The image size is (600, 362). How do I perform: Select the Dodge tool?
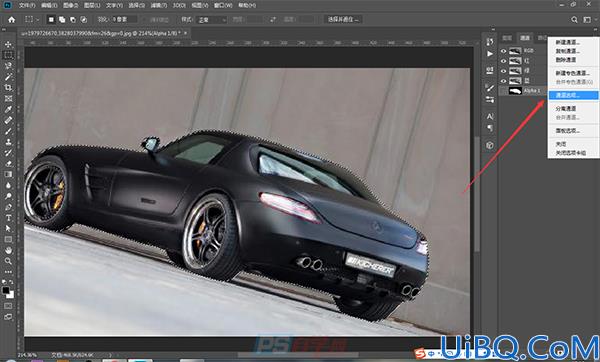point(8,196)
